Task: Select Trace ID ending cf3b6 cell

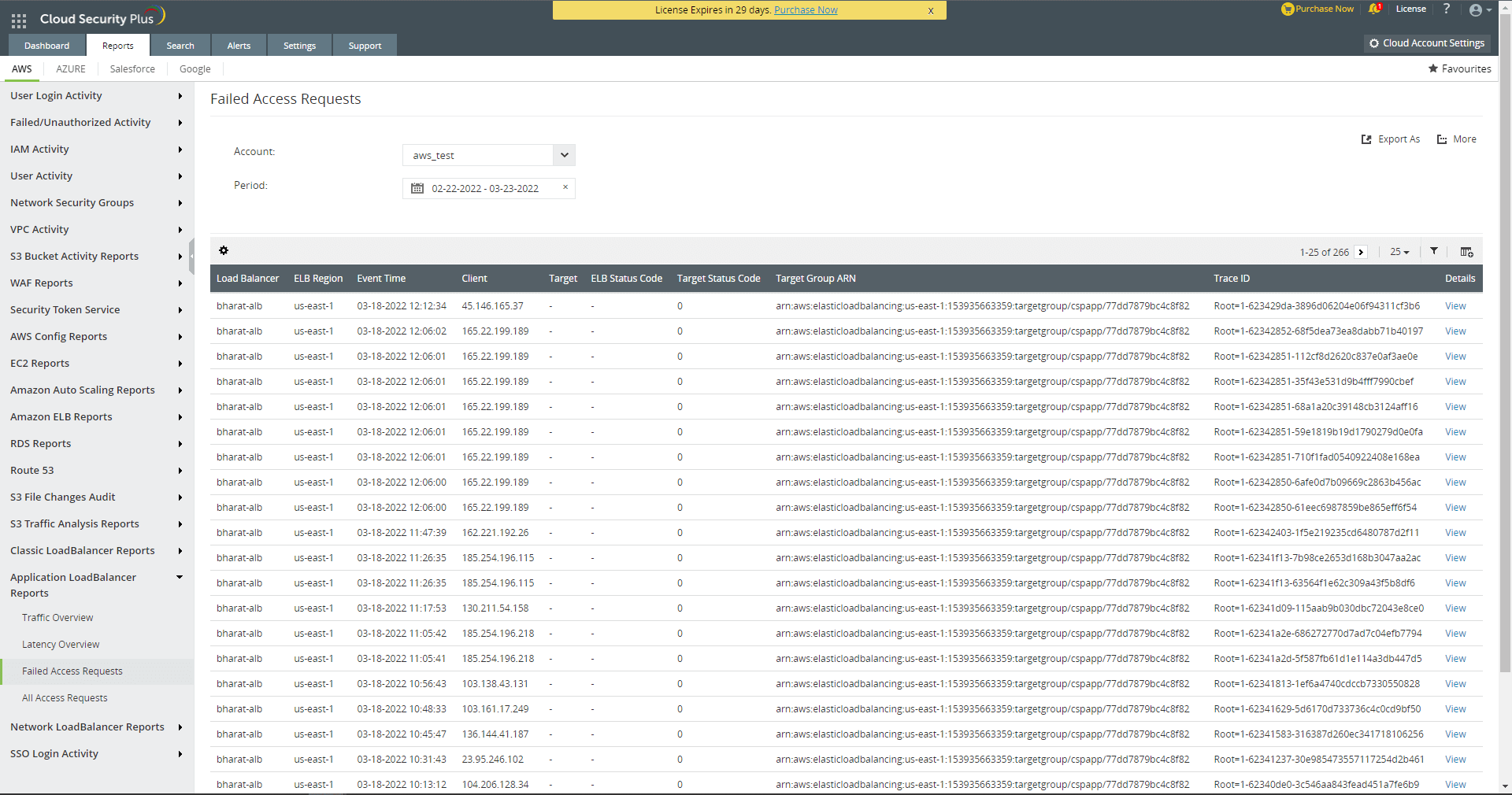Action: (1317, 306)
